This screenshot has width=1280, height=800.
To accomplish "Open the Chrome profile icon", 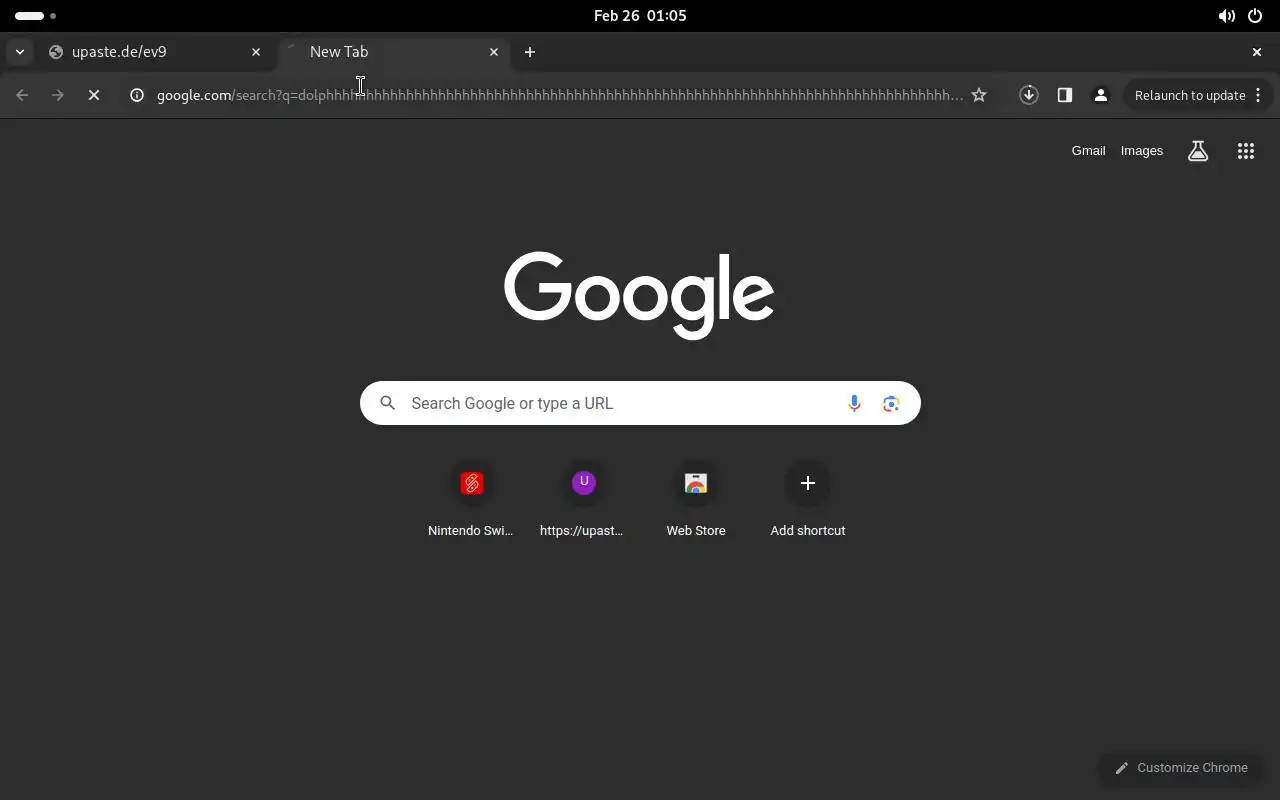I will (1101, 95).
